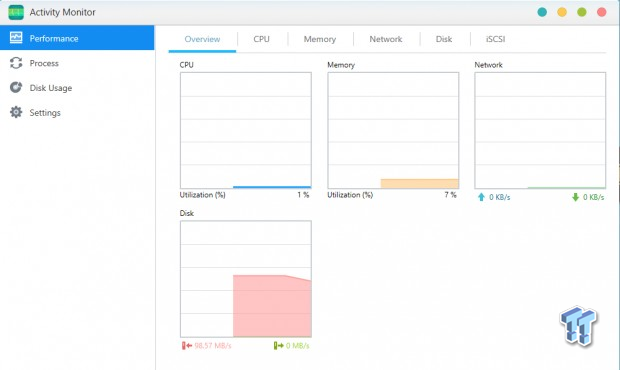Click the CPU utilization graph
This screenshot has width=620, height=370.
(246, 130)
